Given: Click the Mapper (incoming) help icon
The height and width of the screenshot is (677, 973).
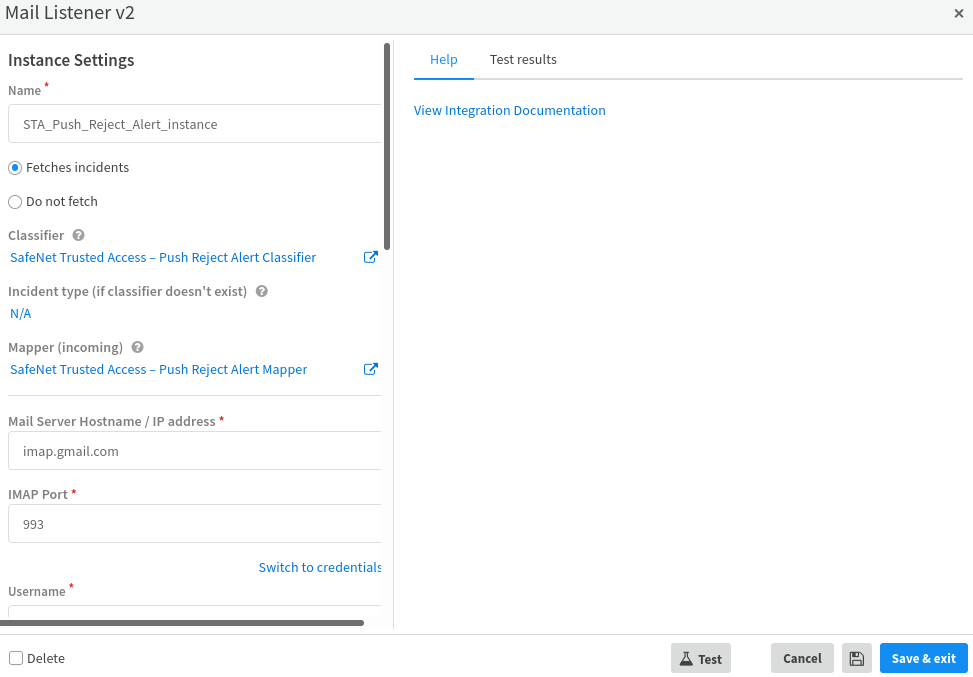Looking at the screenshot, I should [x=137, y=348].
